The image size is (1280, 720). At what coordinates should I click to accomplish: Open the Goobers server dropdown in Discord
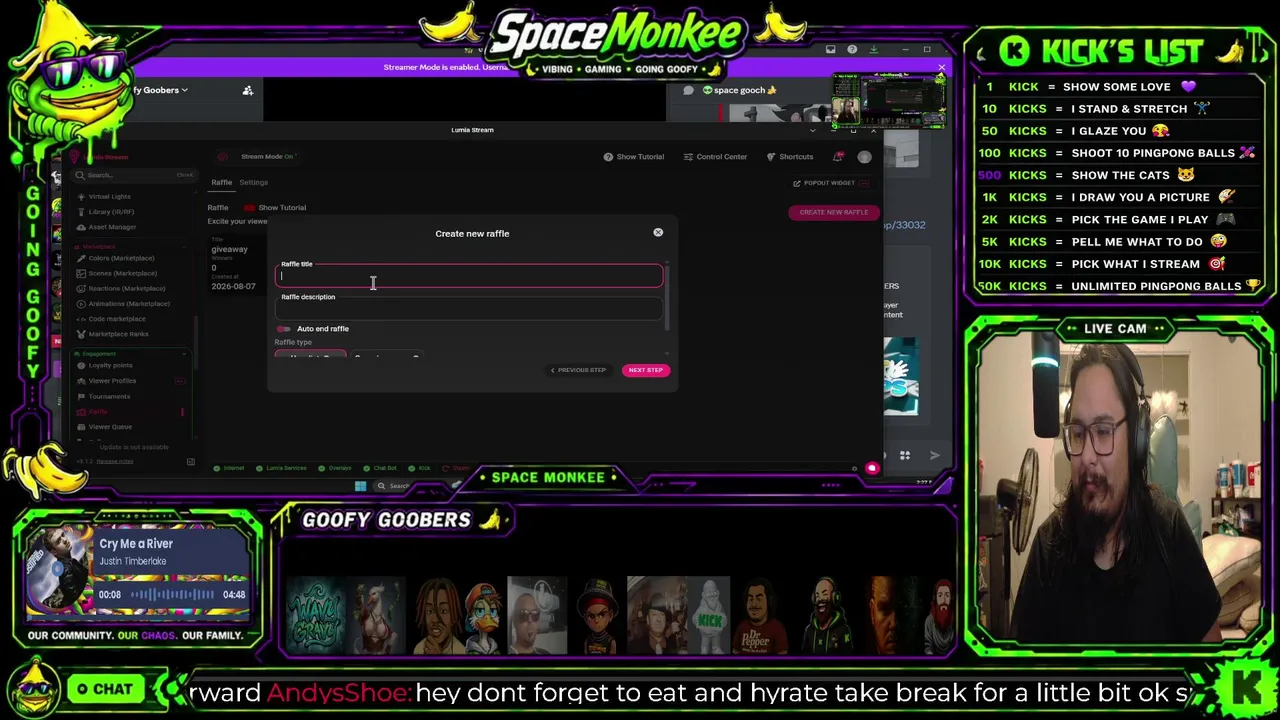[x=161, y=90]
